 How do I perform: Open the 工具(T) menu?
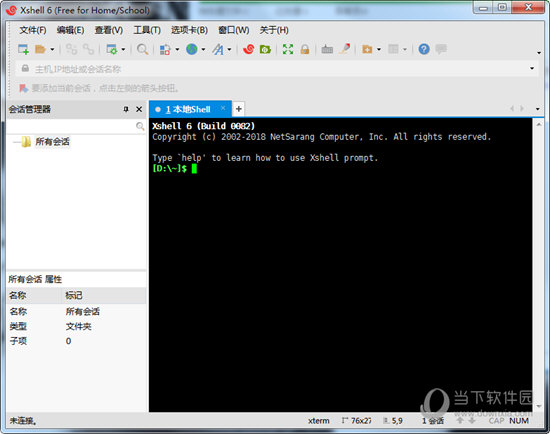147,30
